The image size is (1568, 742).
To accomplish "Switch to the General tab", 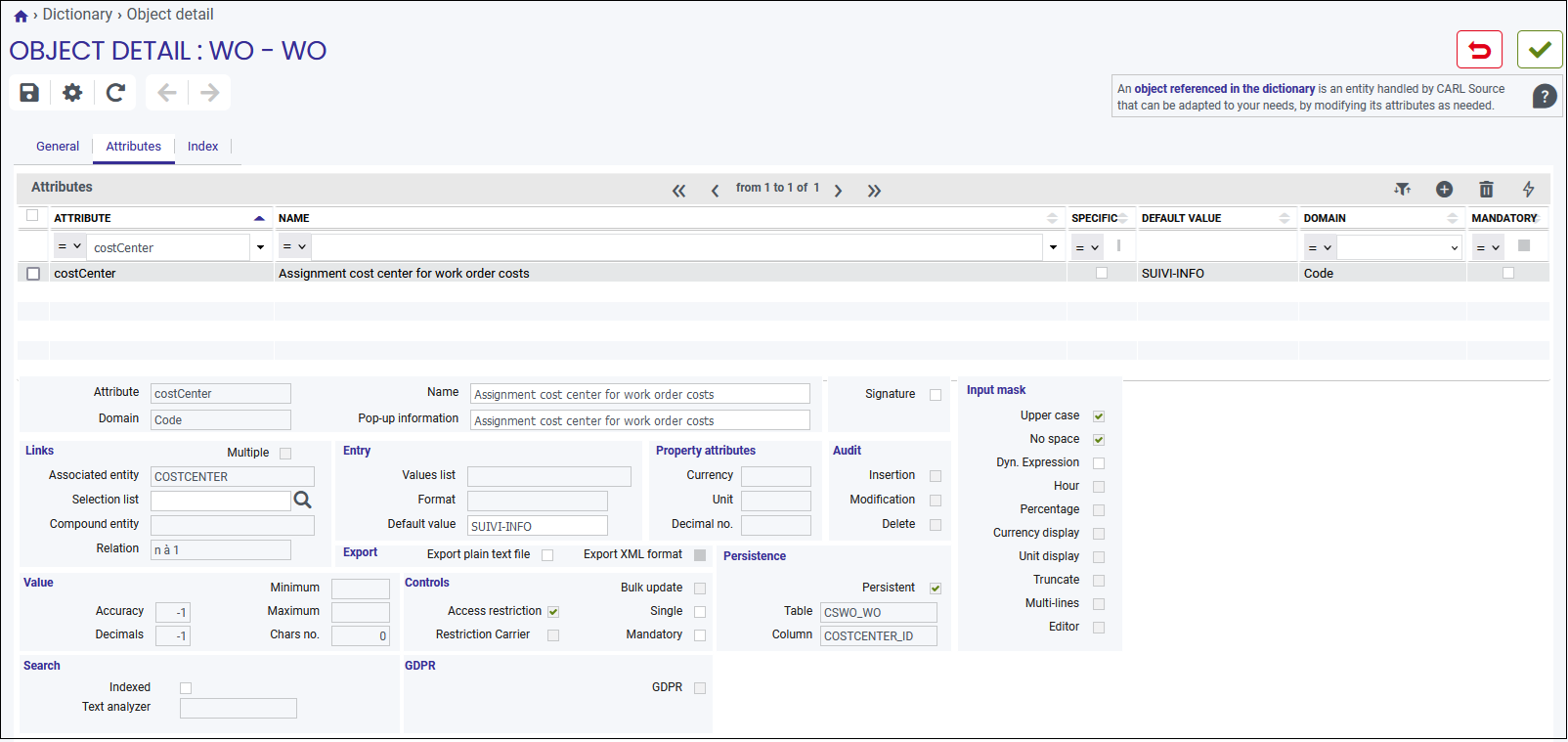I will click(58, 147).
